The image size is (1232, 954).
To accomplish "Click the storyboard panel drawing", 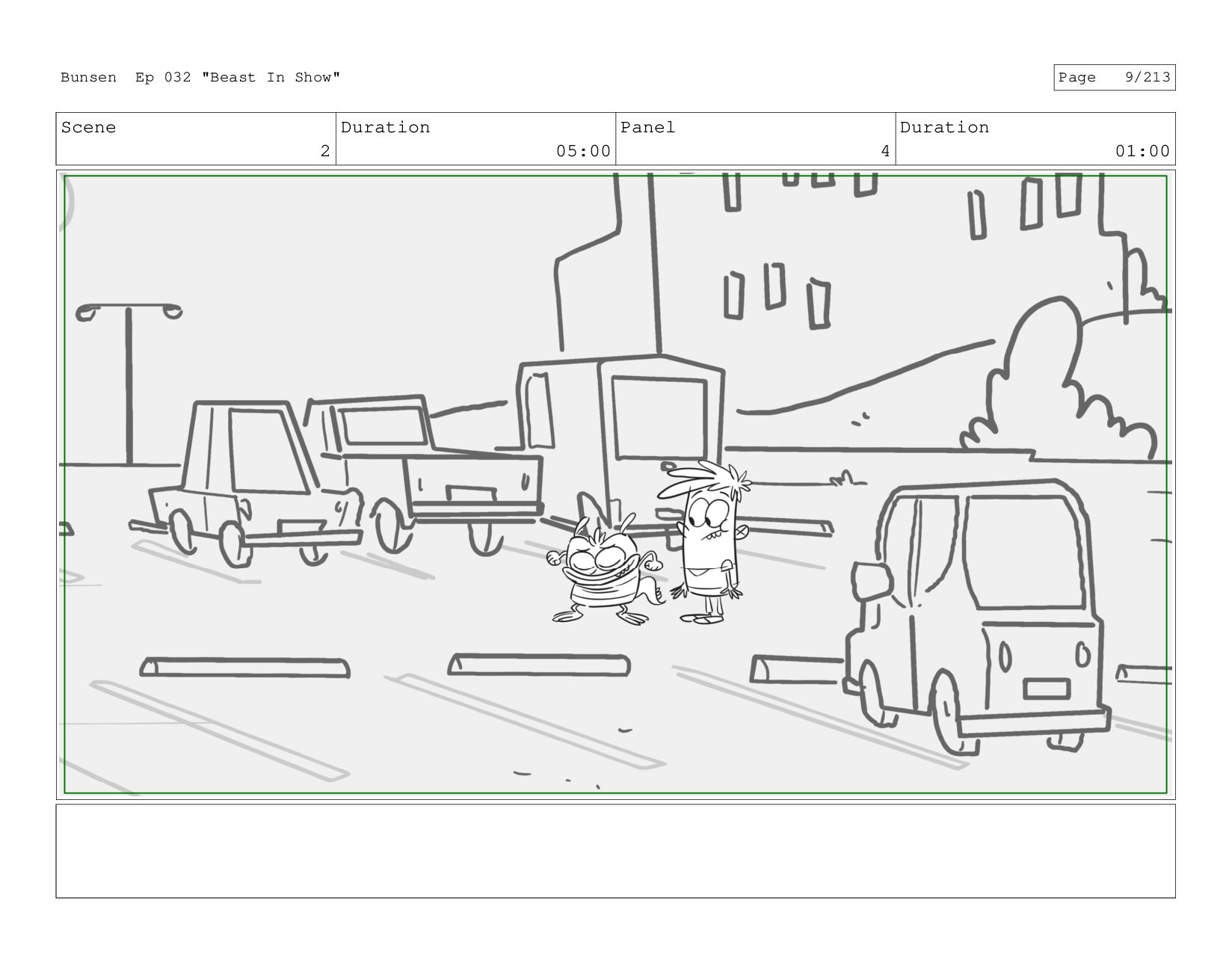I will [x=615, y=484].
